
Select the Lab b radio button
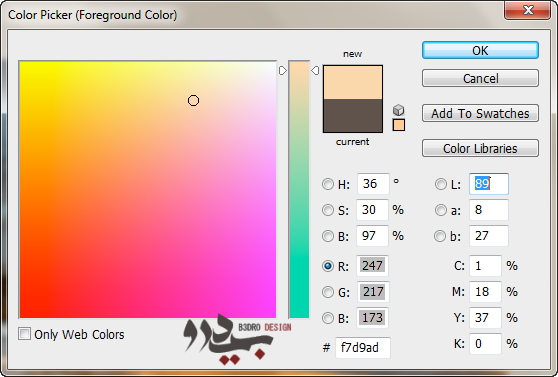click(x=440, y=236)
